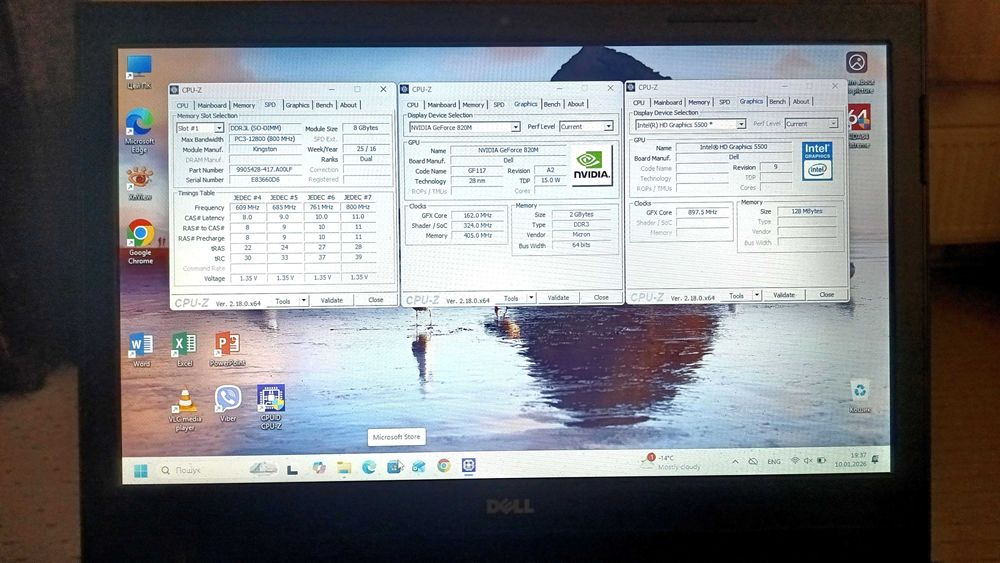Switch to Mainboard tab in SPD window
This screenshot has width=1000, height=563.
pyautogui.click(x=212, y=105)
